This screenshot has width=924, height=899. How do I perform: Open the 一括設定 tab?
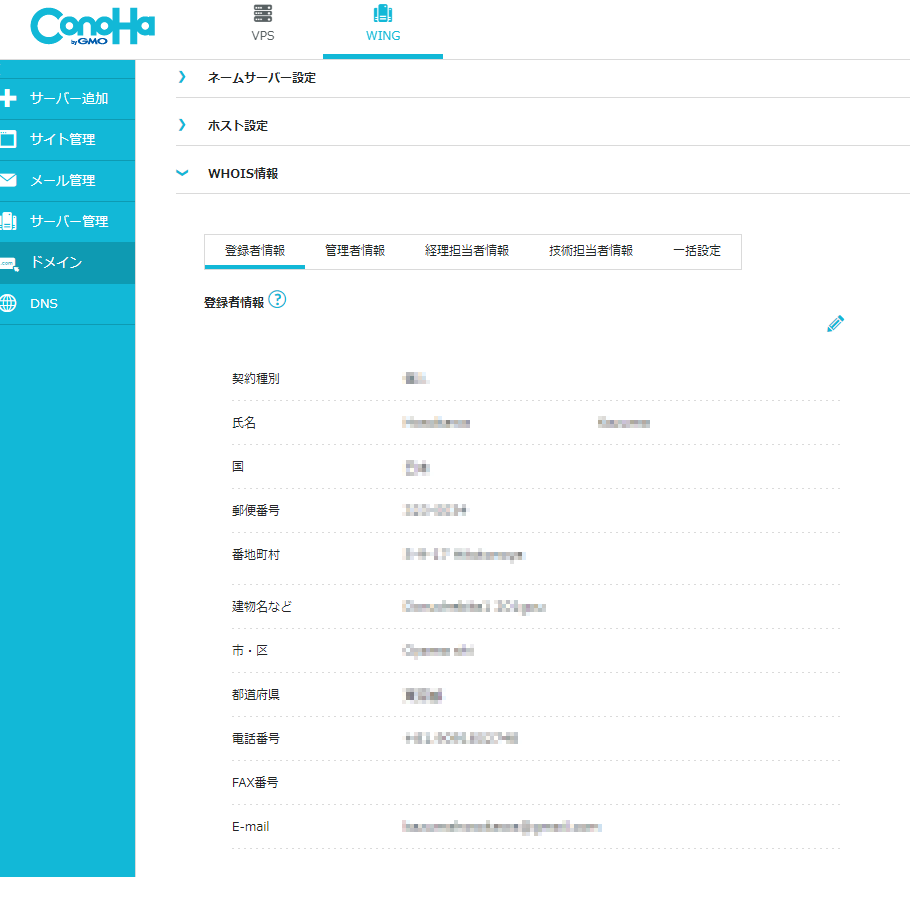pos(697,251)
